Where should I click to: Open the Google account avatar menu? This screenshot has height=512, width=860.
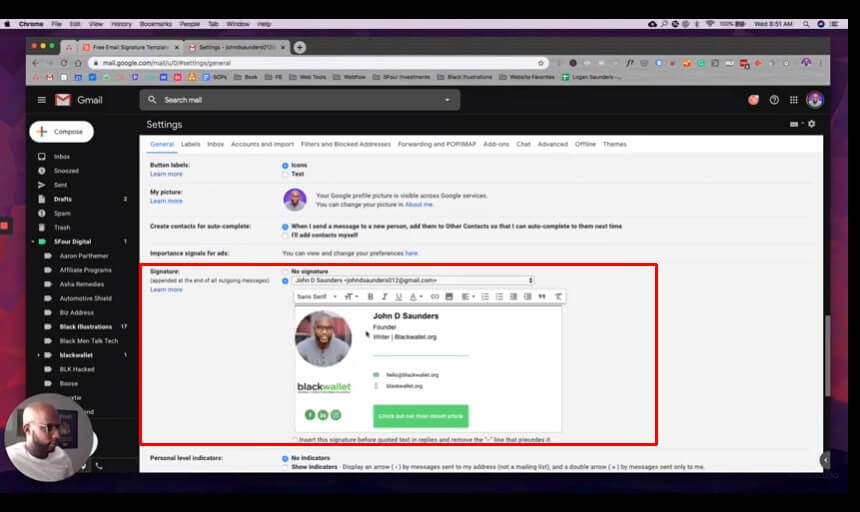[814, 100]
